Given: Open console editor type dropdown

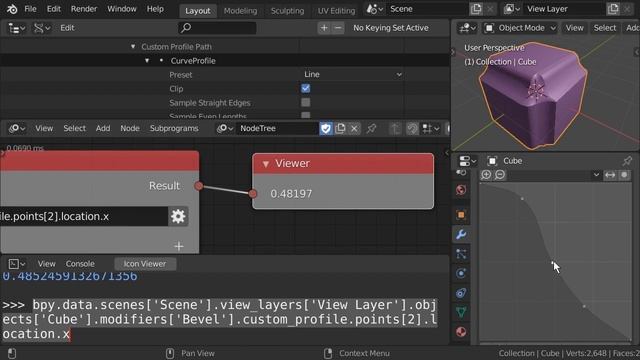Looking at the screenshot, I should pos(17,264).
